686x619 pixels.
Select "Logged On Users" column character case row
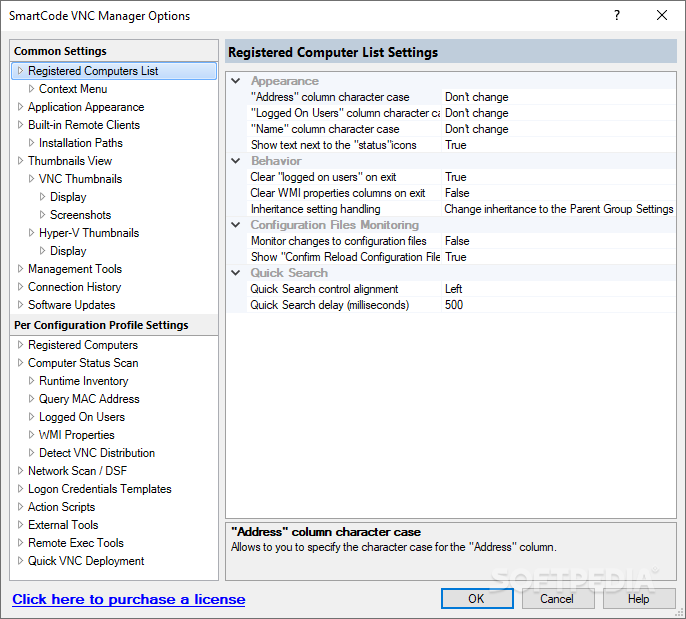[x=345, y=113]
